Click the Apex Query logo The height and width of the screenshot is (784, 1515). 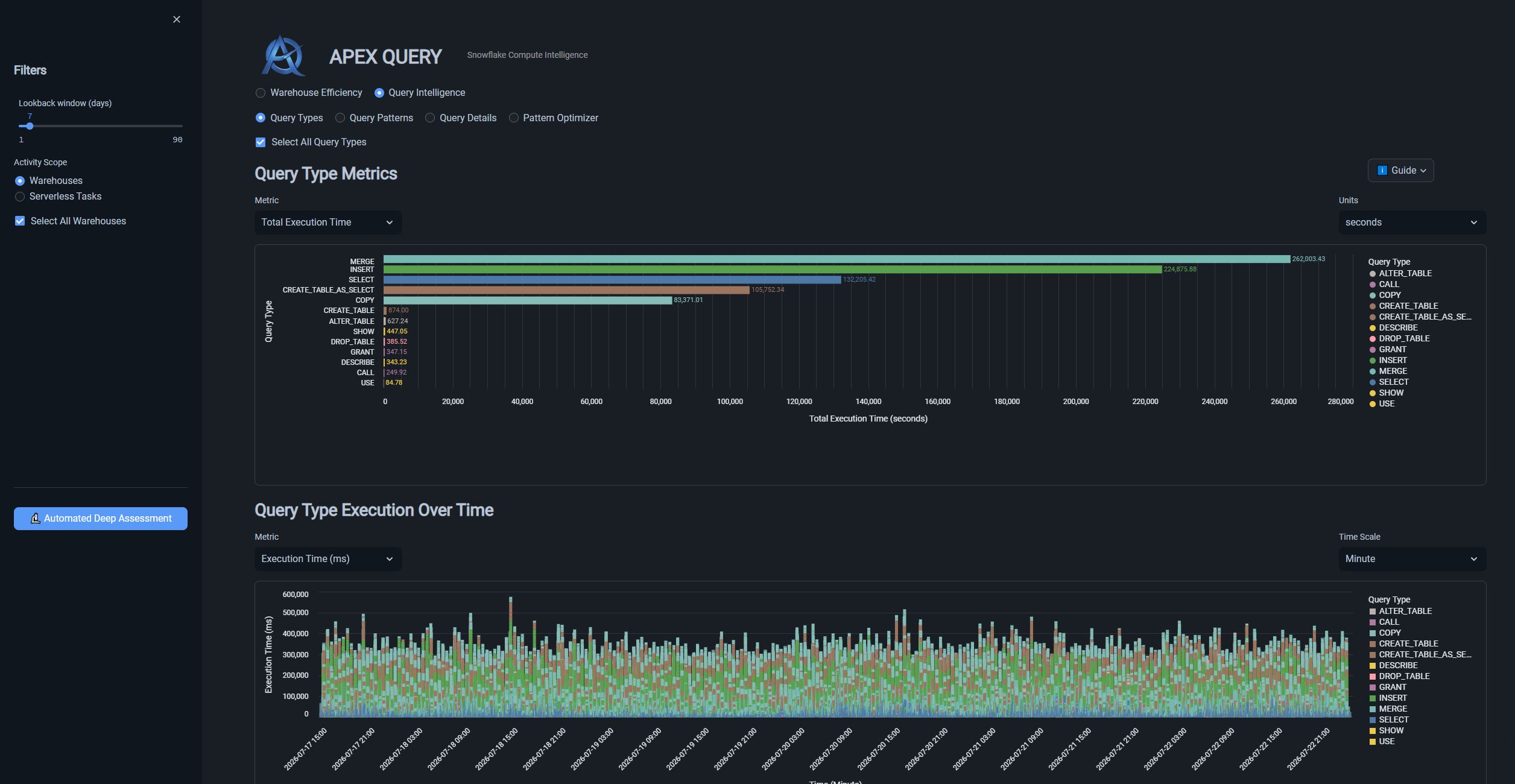coord(283,55)
